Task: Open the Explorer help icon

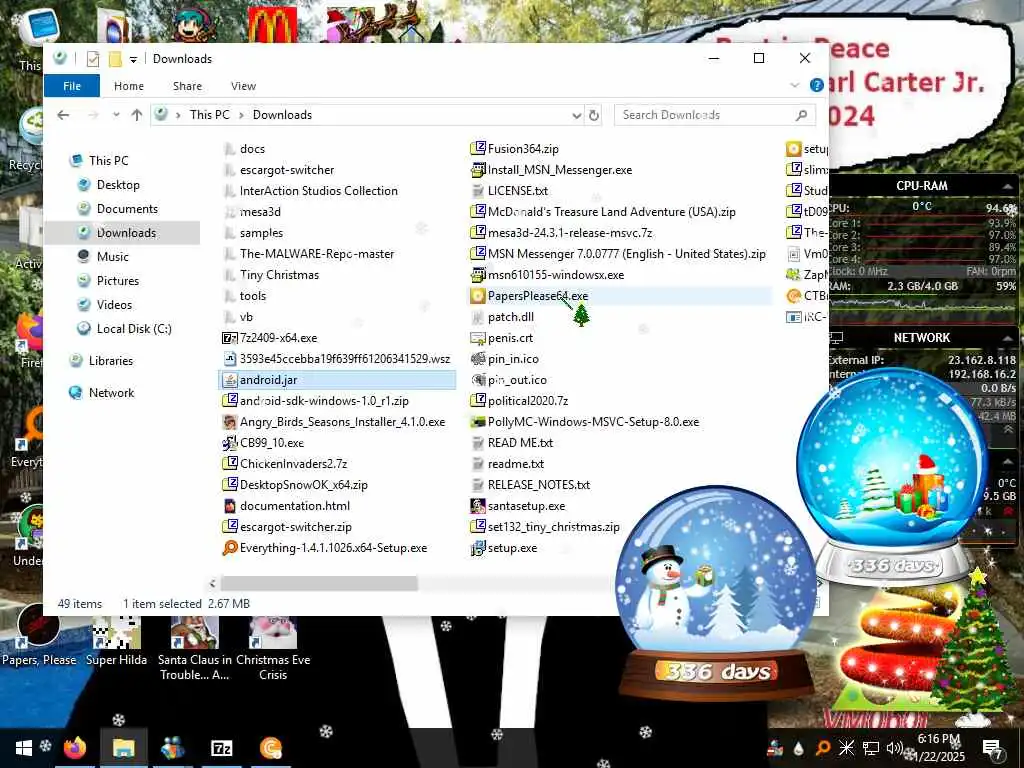Action: click(816, 85)
